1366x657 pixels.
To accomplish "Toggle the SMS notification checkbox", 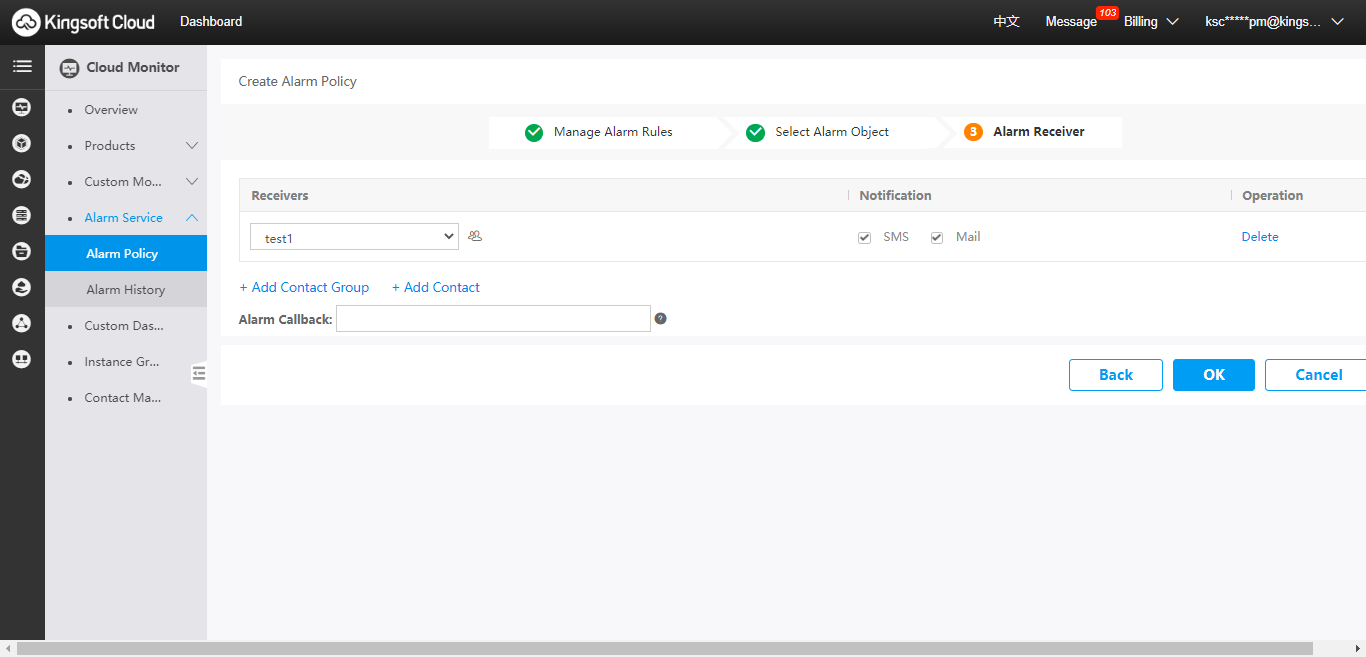I will pos(865,238).
